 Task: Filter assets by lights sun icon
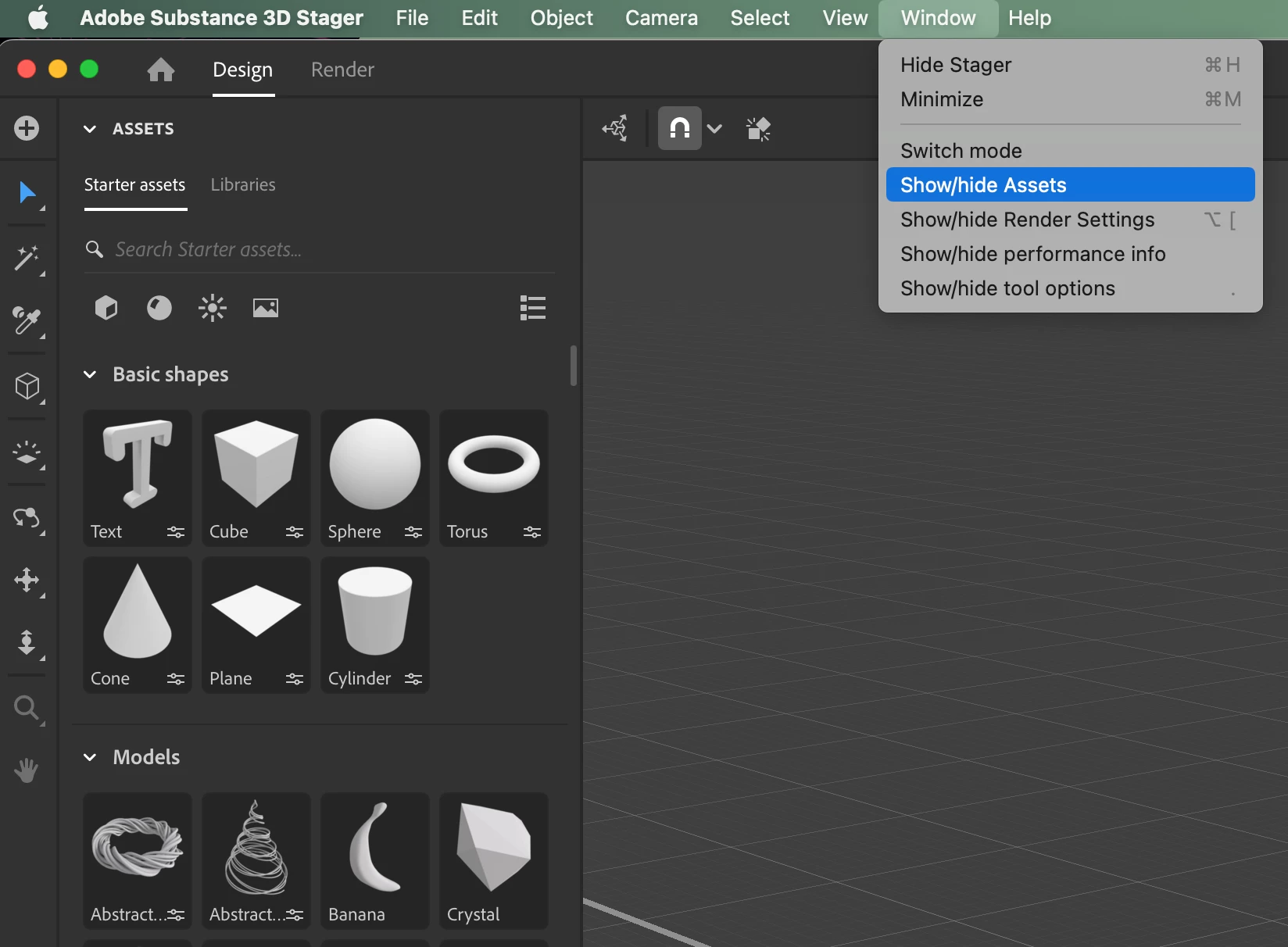click(213, 308)
